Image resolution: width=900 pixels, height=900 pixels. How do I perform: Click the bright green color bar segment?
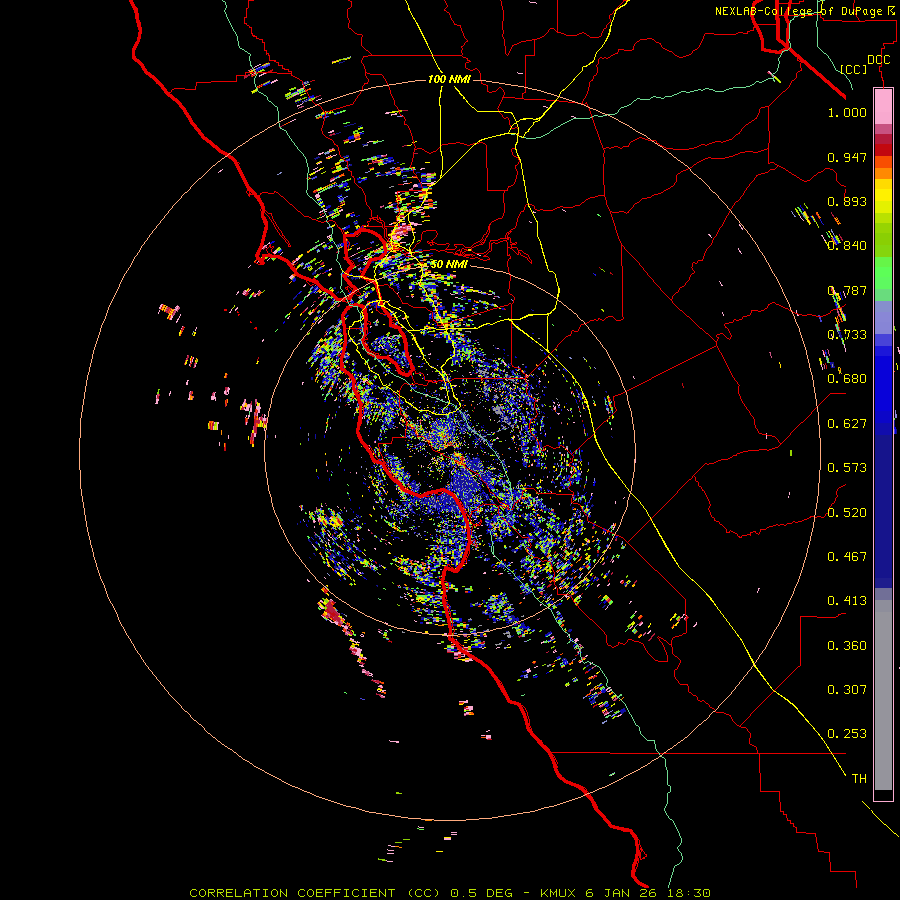883,272
